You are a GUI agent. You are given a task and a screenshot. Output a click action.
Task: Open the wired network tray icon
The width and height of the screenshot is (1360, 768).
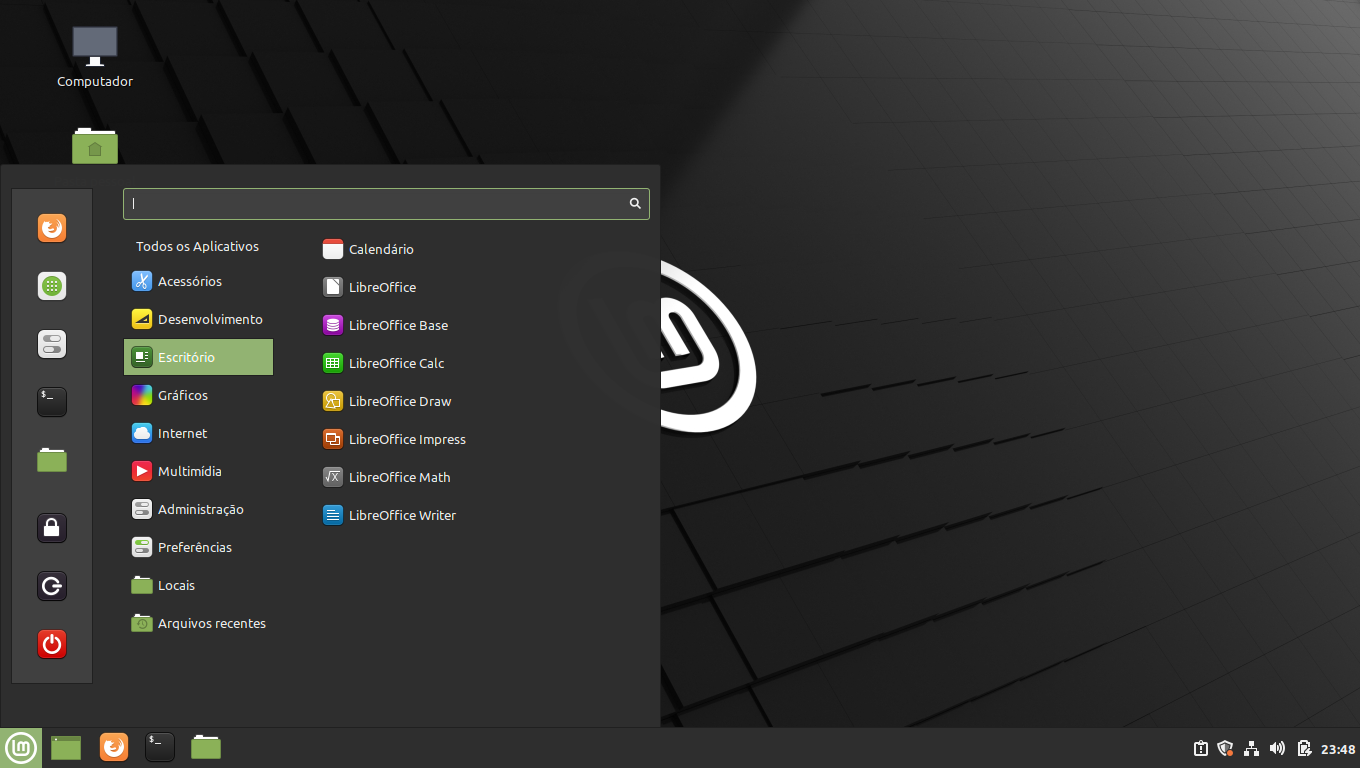1251,748
